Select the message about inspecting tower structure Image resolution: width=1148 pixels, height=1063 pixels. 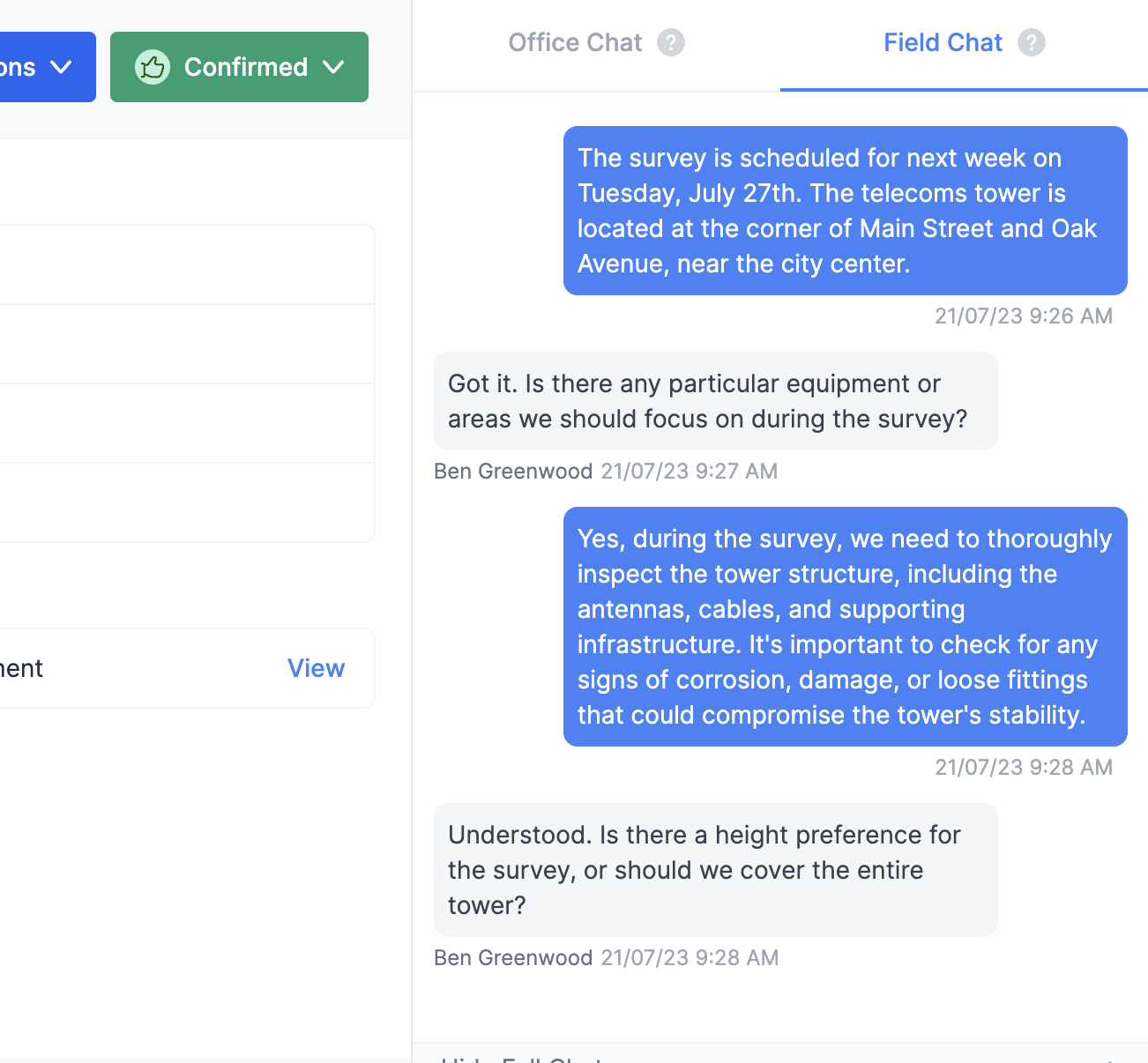click(845, 627)
